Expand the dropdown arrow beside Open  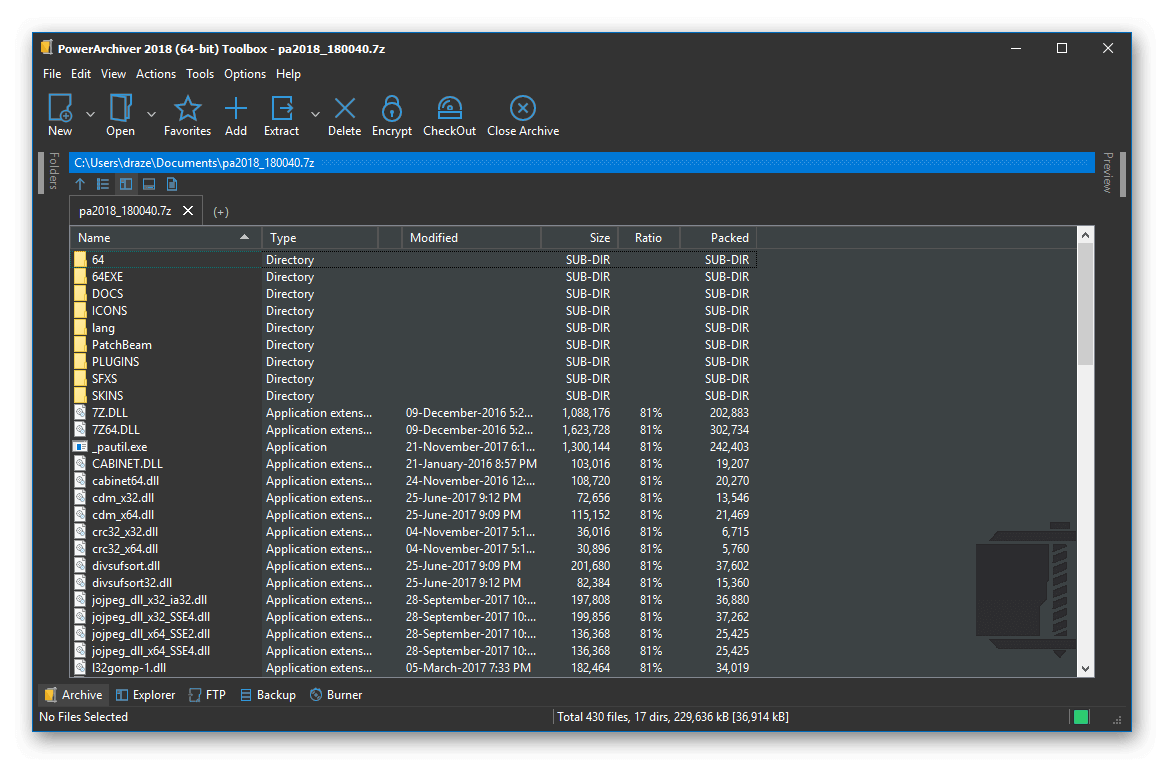pos(151,114)
